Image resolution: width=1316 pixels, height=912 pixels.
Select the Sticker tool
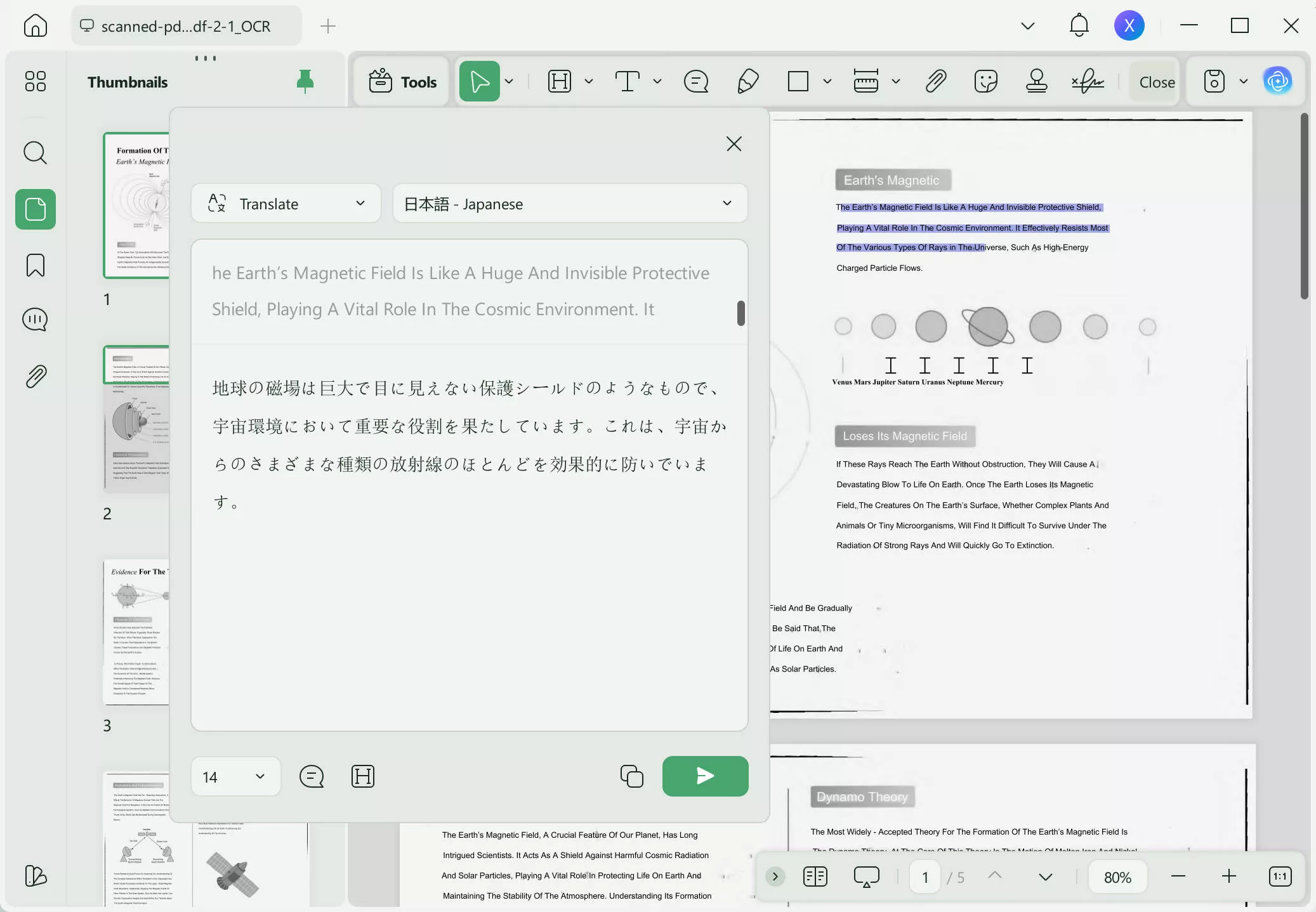[985, 81]
